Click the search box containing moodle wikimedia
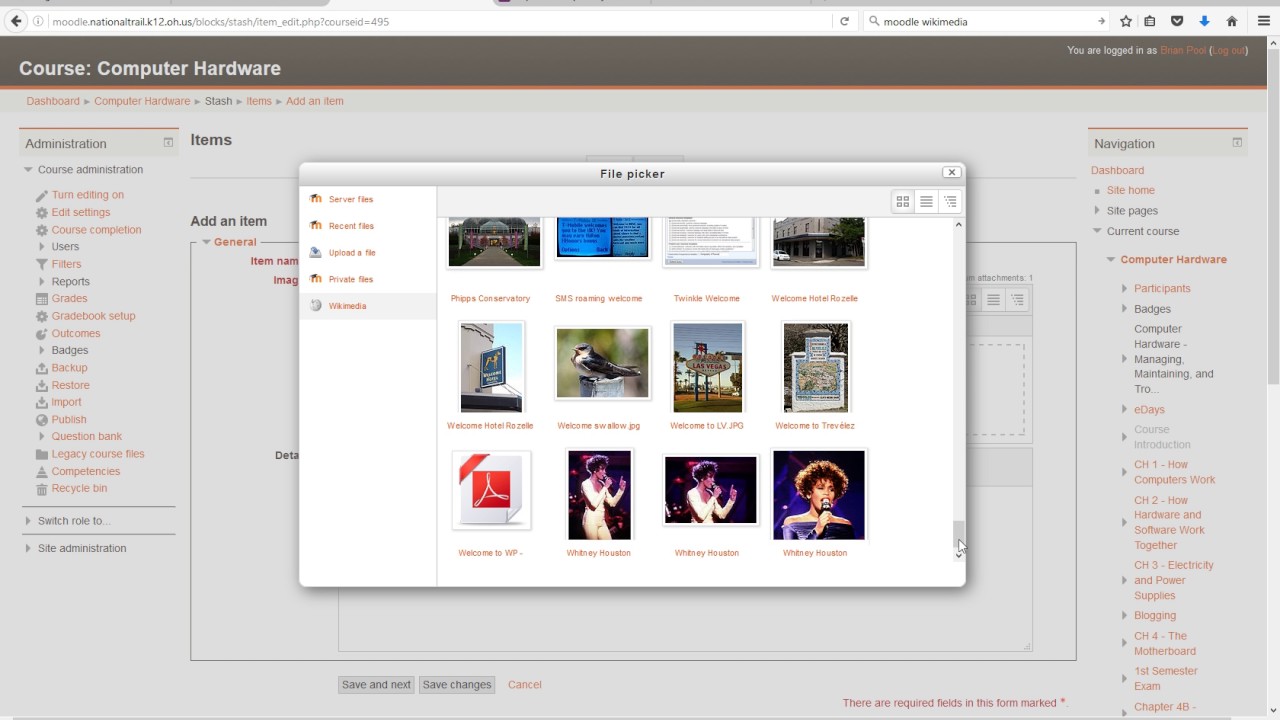This screenshot has width=1280, height=720. coord(987,21)
